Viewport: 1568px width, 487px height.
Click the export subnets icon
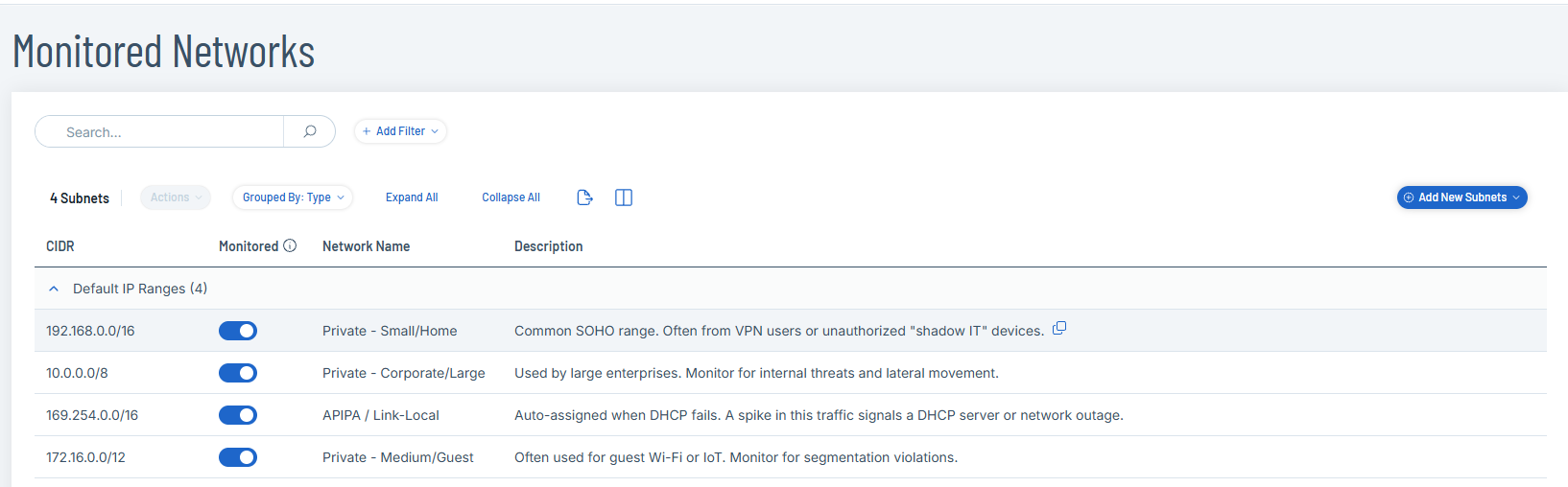coord(584,197)
